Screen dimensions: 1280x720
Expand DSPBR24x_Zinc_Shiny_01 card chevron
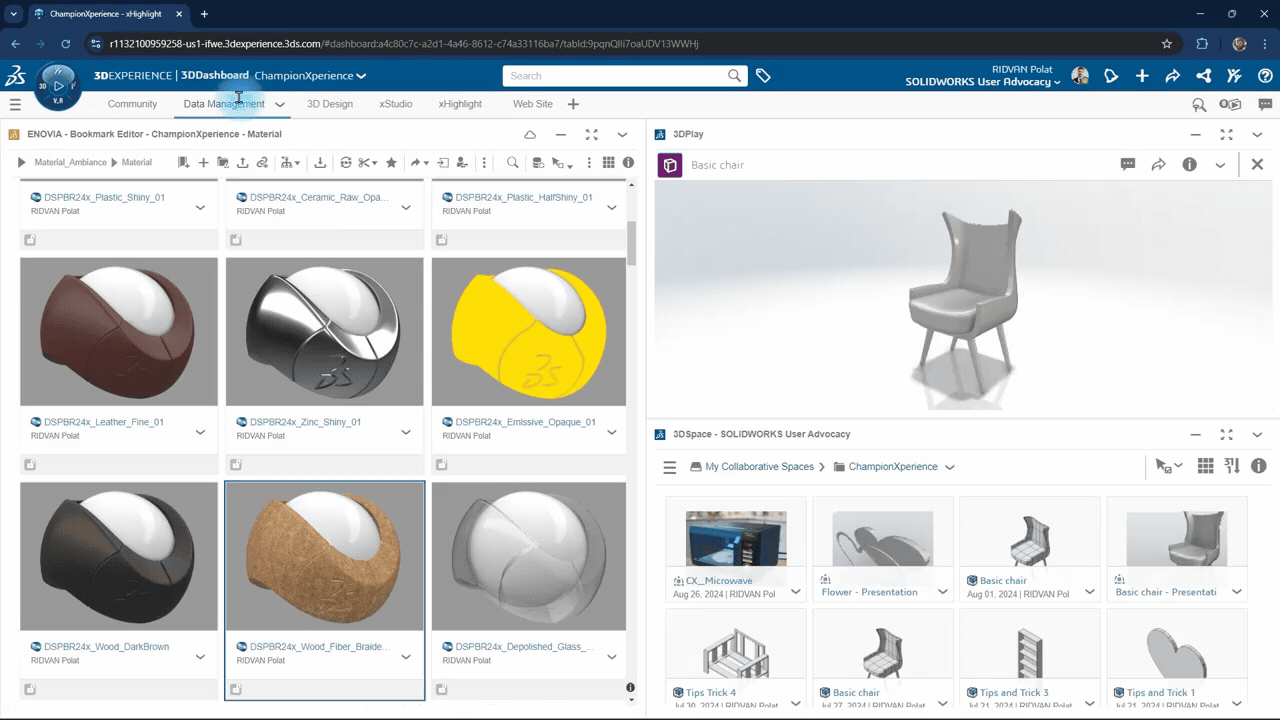[406, 432]
